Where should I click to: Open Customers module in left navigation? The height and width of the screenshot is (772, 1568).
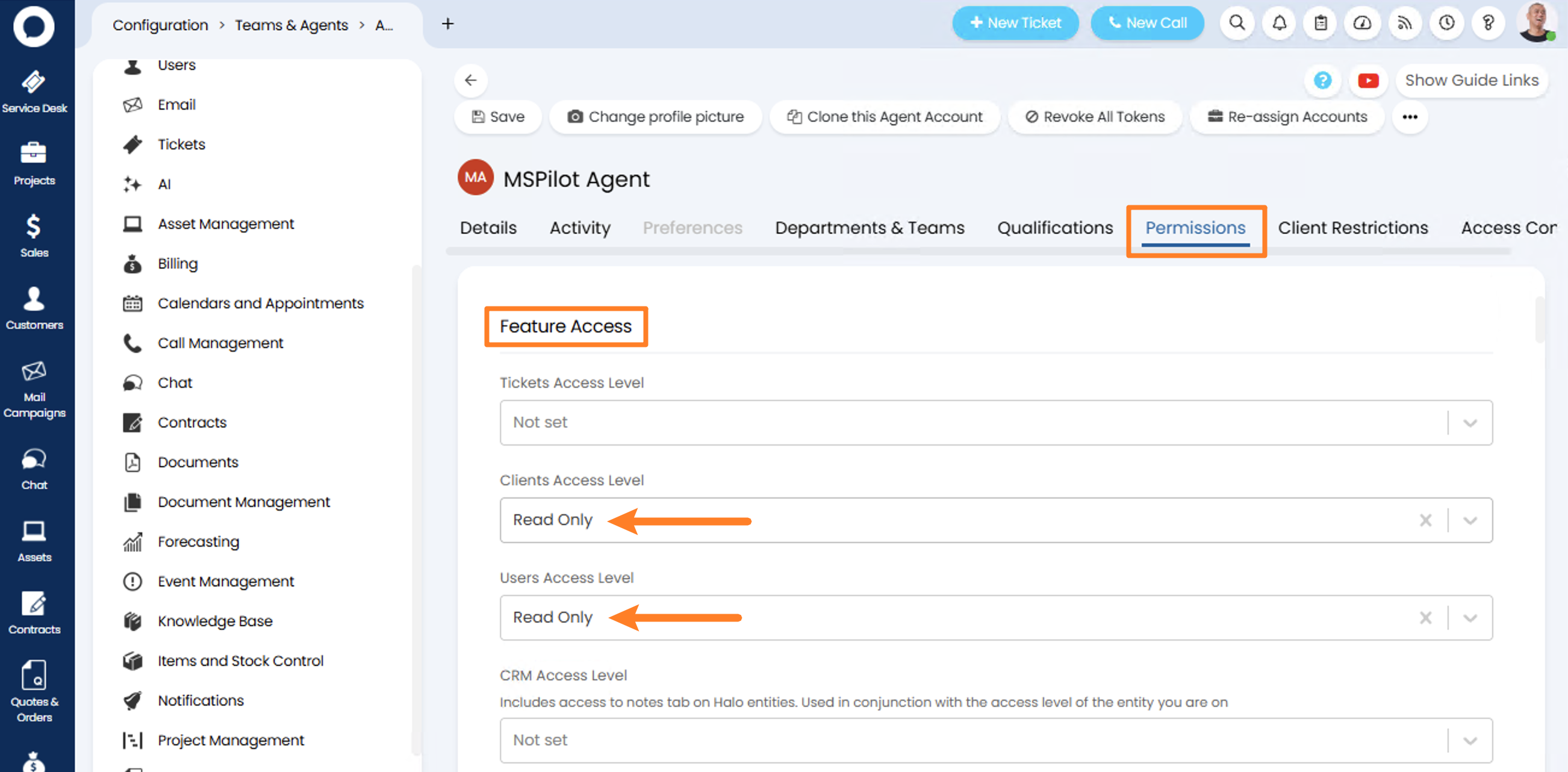click(34, 309)
